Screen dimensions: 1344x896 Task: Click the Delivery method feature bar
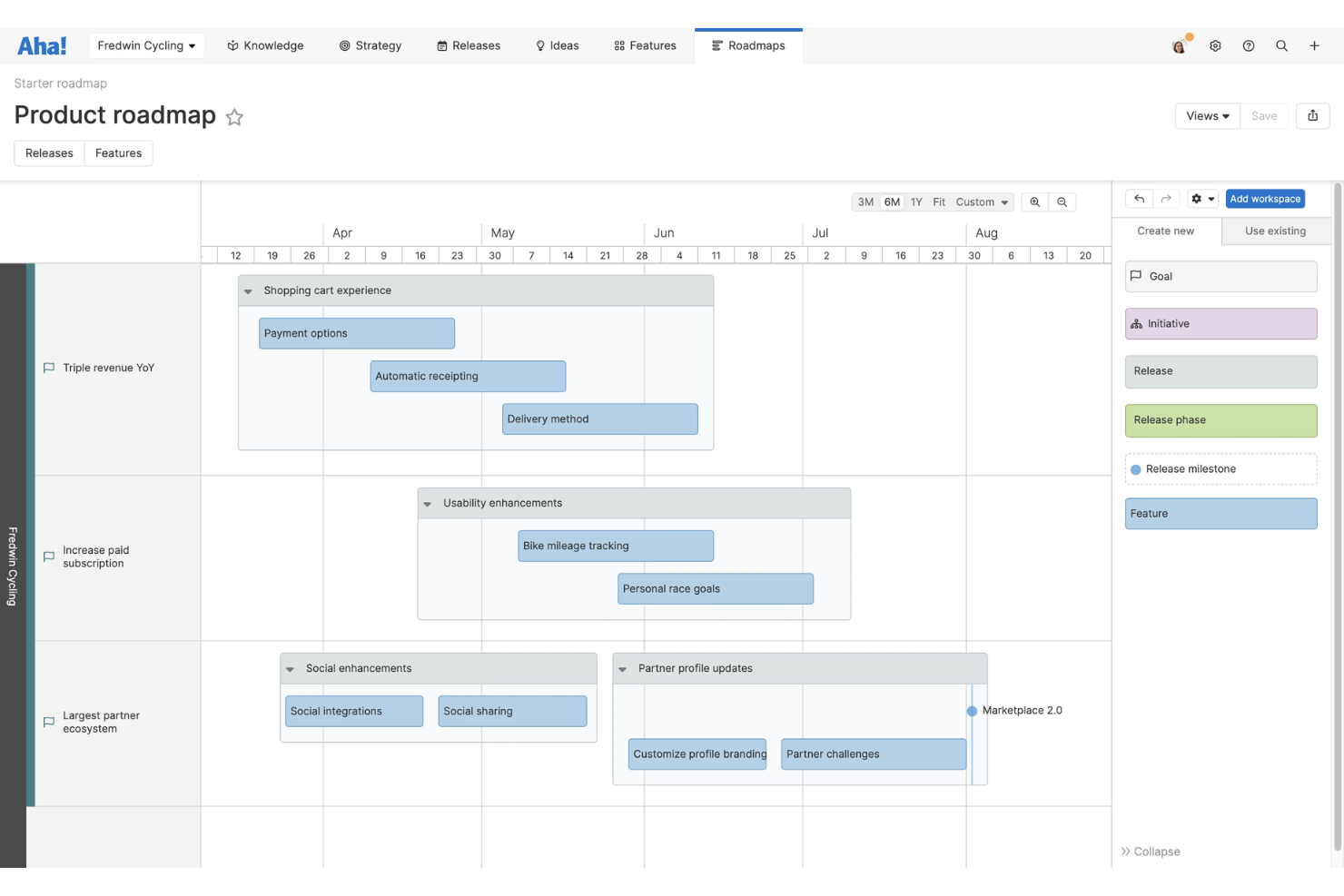[x=600, y=419]
